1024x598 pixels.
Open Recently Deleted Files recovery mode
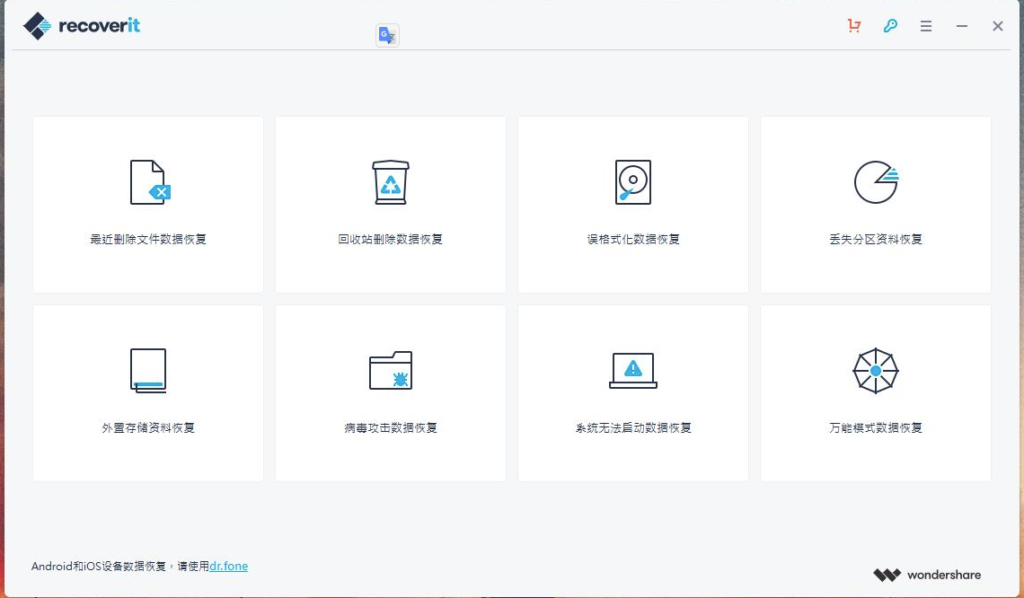click(x=147, y=204)
